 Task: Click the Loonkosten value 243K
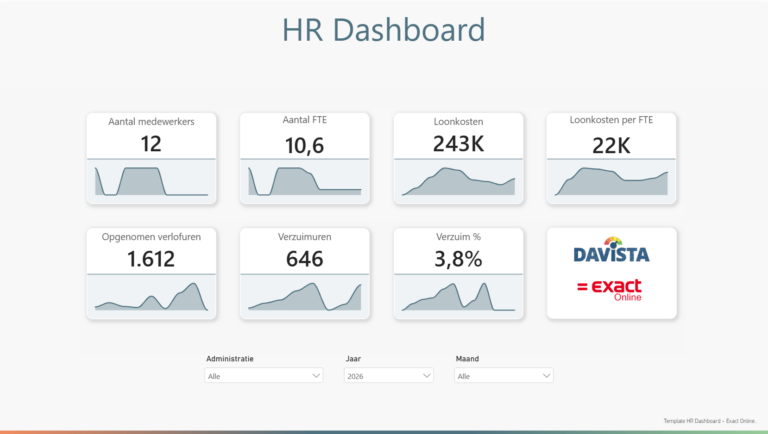[458, 144]
